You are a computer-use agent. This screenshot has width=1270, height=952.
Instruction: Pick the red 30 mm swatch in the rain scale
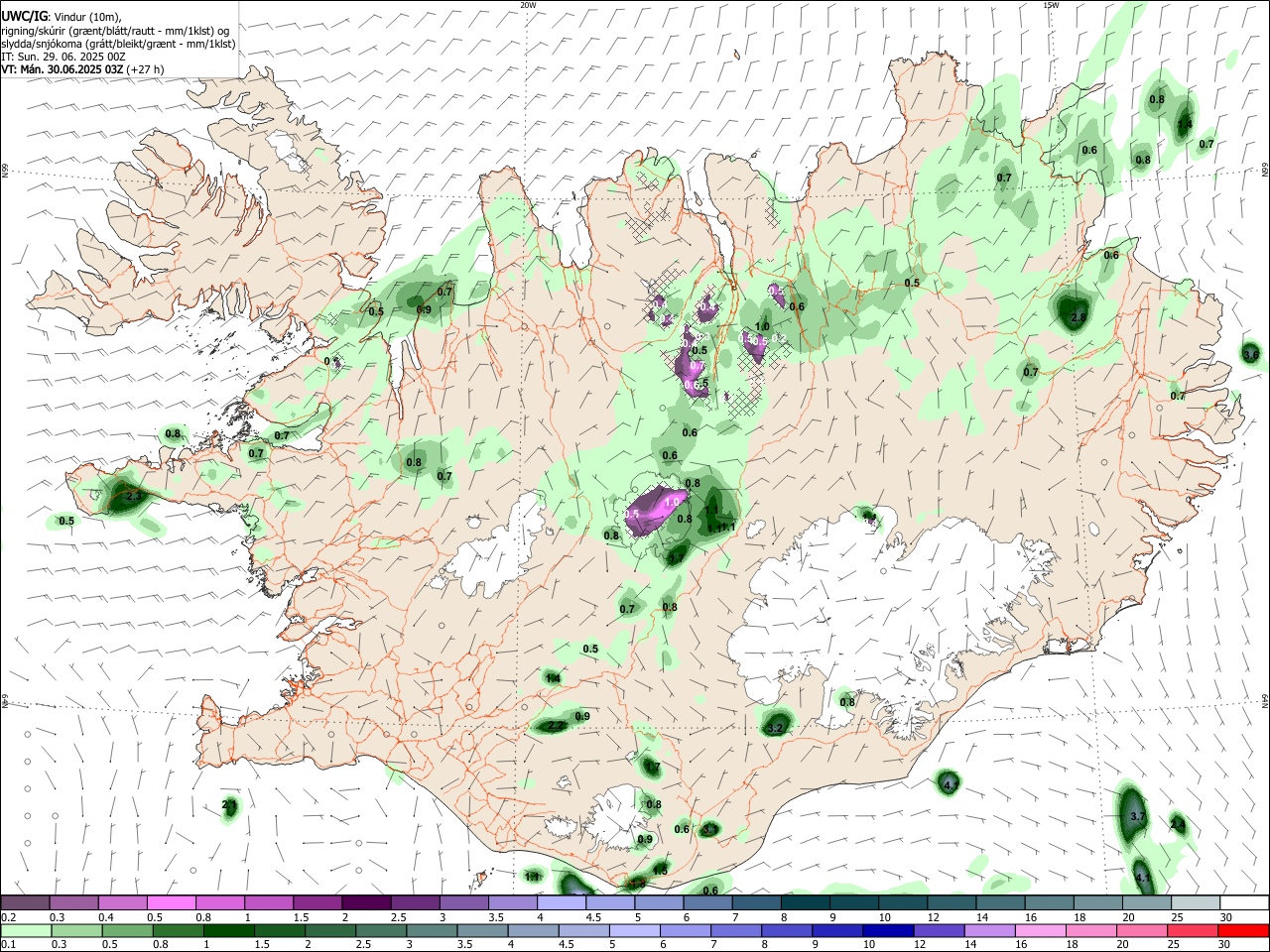(1242, 930)
